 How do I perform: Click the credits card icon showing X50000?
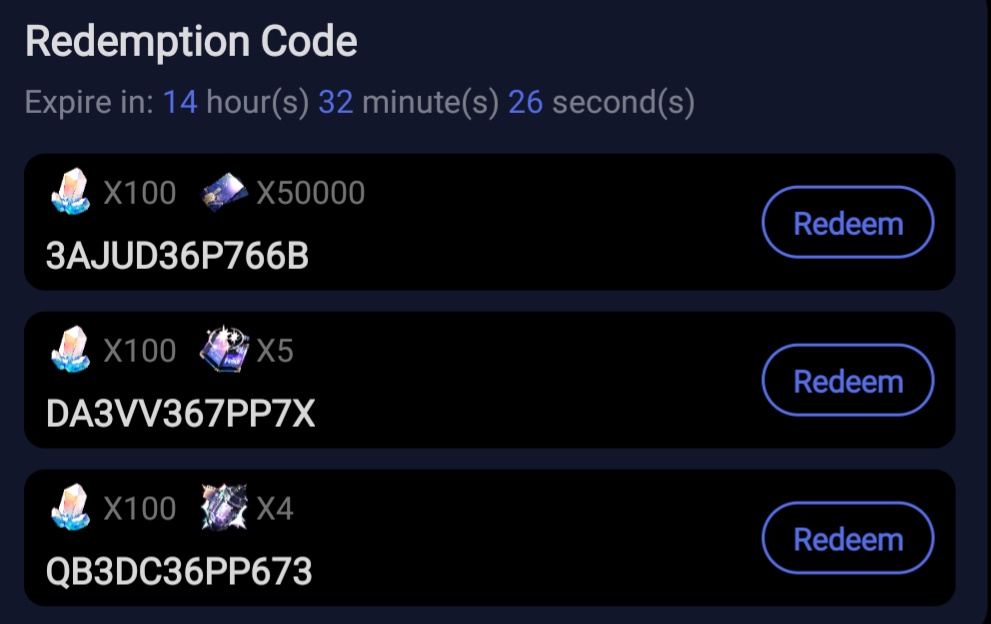(x=222, y=190)
